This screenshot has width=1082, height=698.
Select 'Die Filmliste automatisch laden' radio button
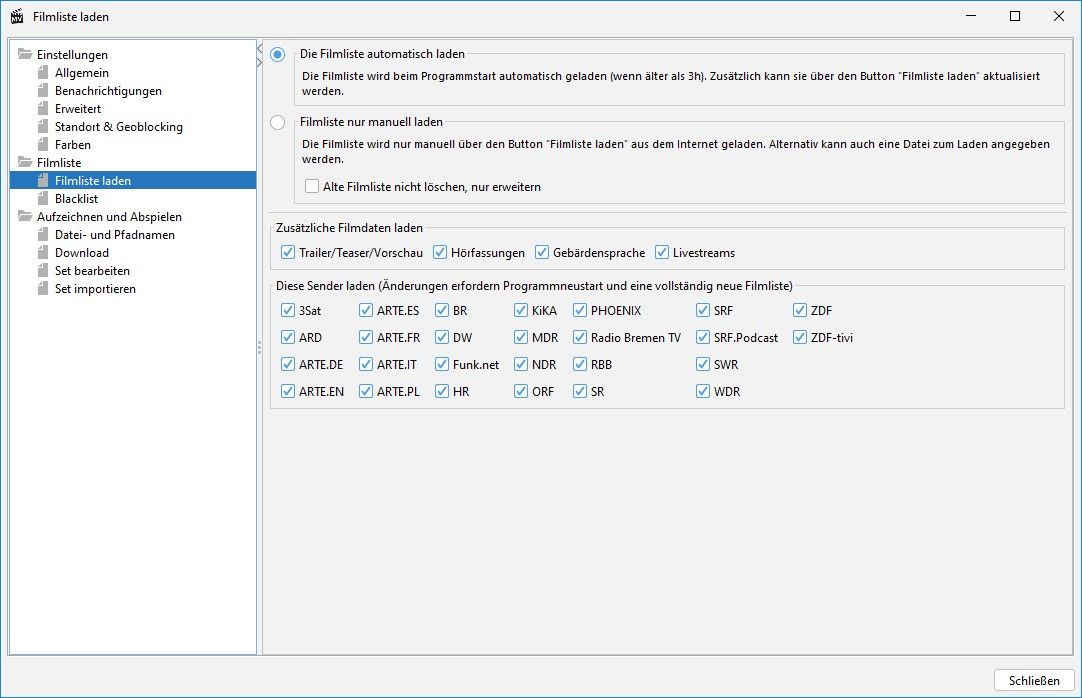tap(277, 54)
